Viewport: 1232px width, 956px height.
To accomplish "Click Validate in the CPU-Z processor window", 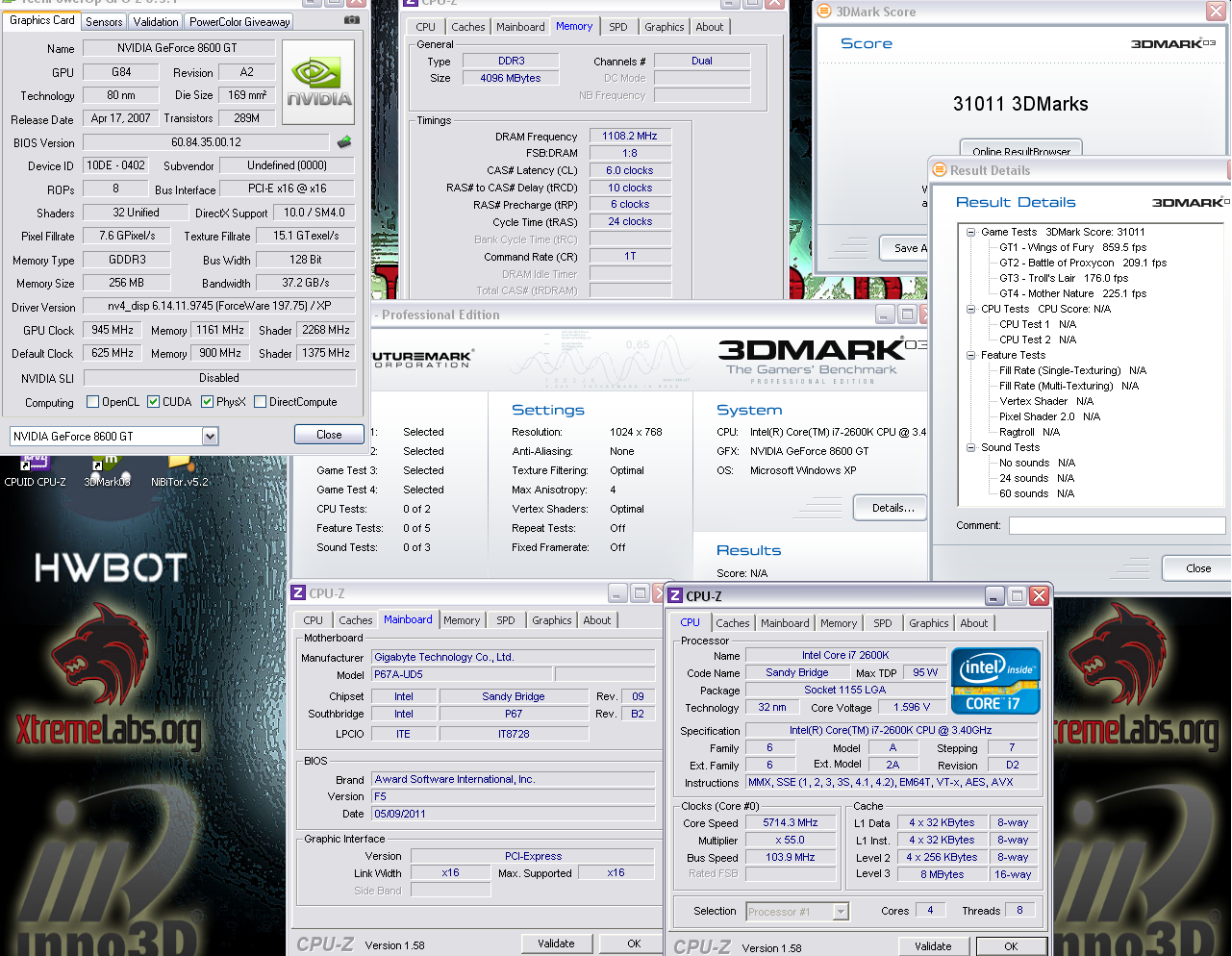I will (x=933, y=946).
